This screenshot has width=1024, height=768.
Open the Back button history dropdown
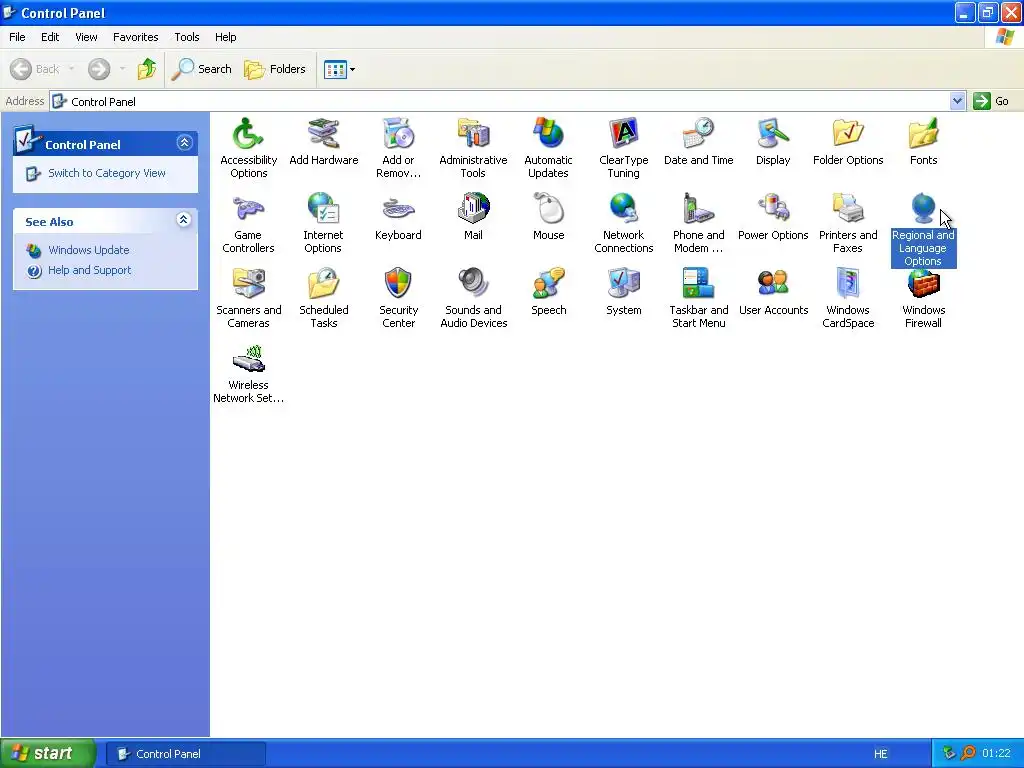click(x=71, y=69)
